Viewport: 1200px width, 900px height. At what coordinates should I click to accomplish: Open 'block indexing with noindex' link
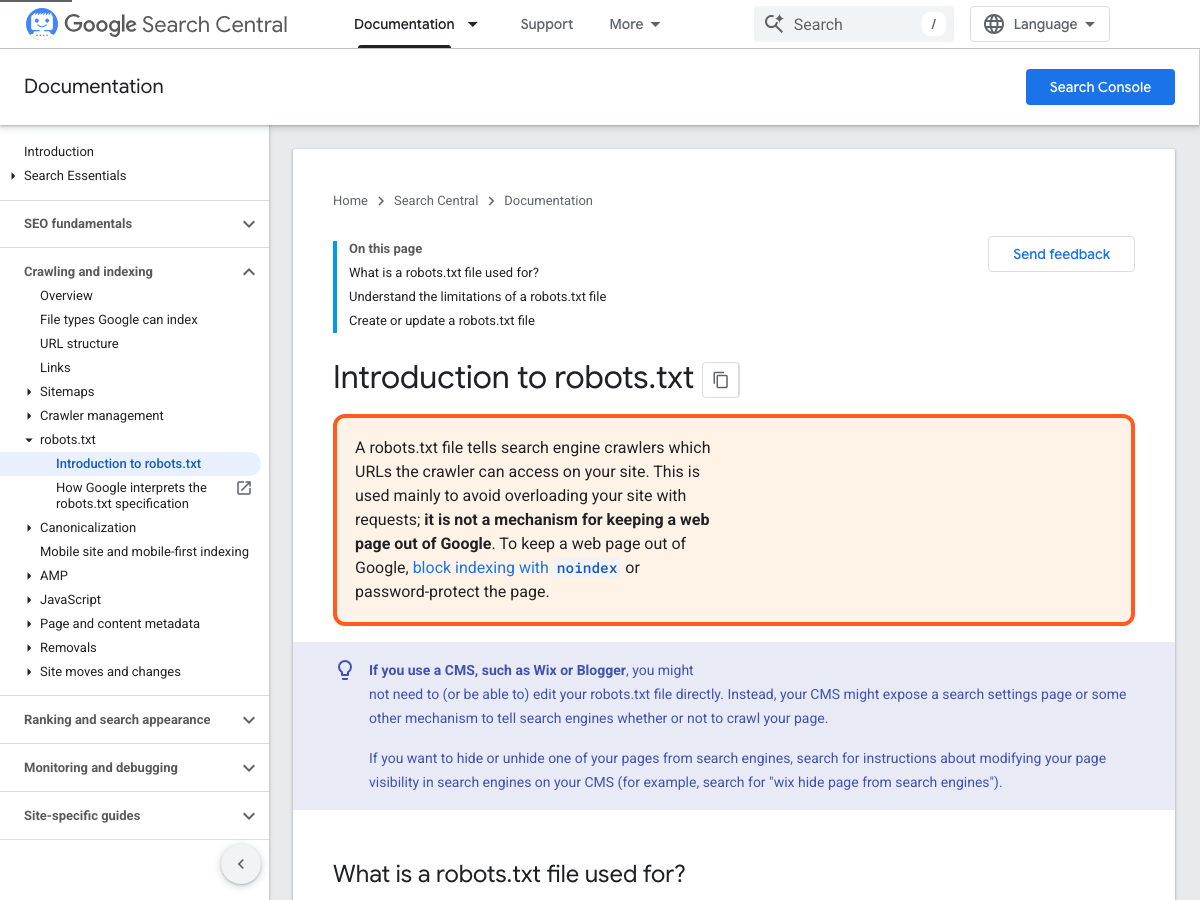(517, 568)
